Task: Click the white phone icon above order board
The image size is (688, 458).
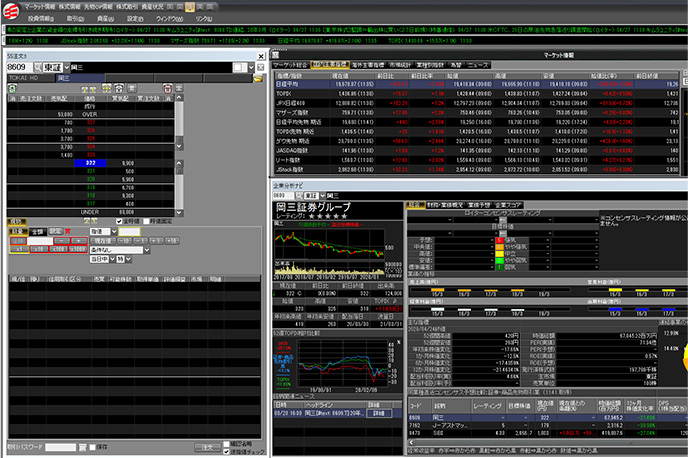Action: pos(119,88)
